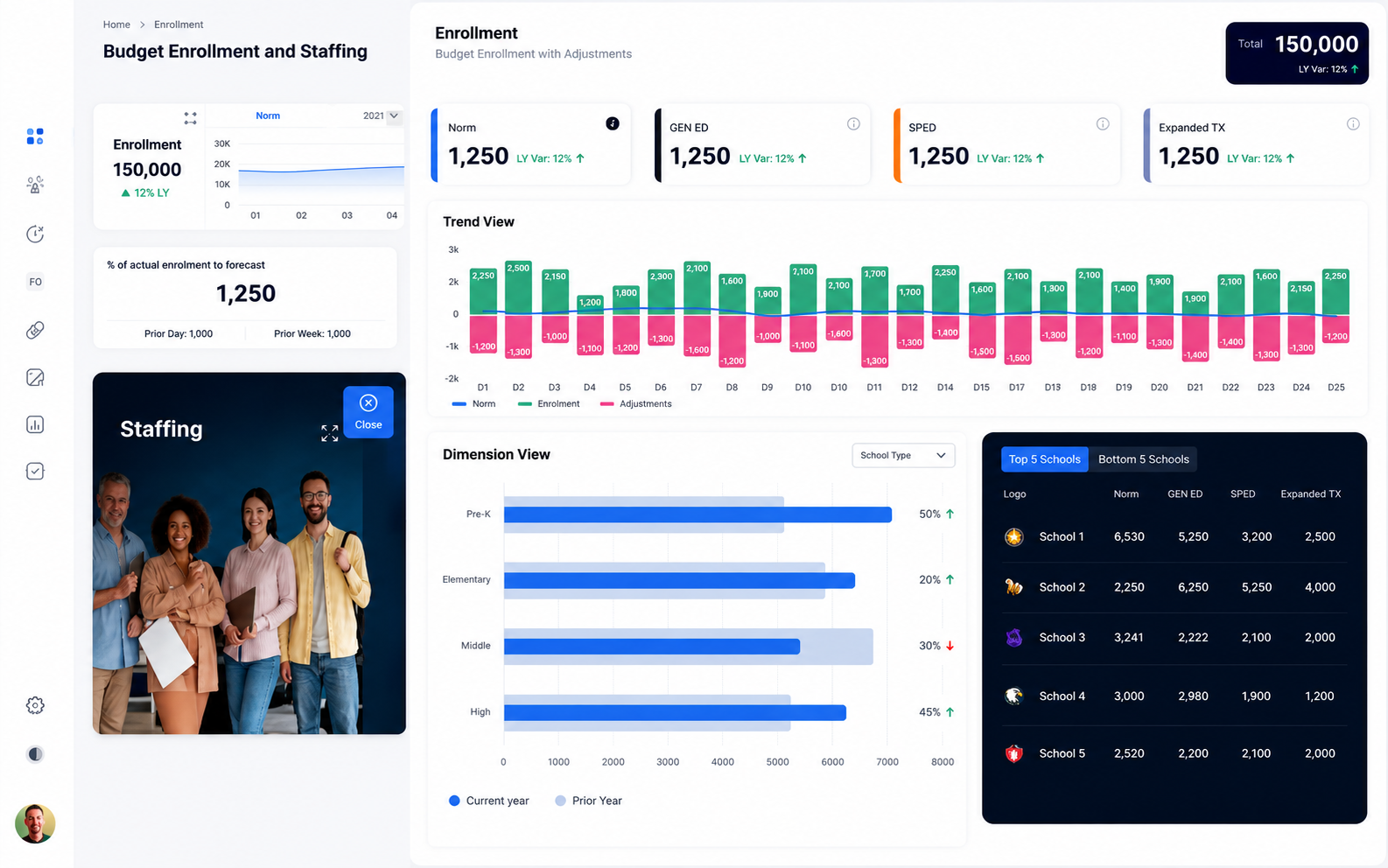
Task: Open the dashboard grid icon in sidebar
Action: point(35,136)
